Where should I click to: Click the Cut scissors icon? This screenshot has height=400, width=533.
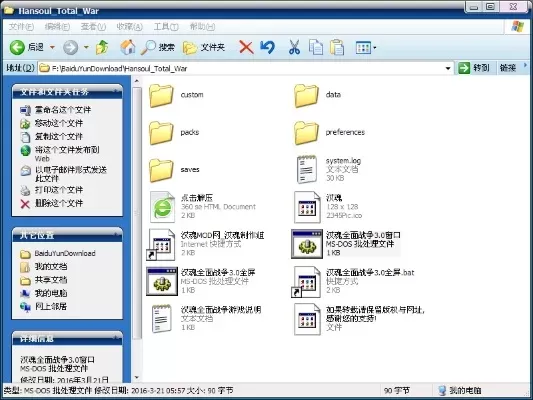coord(294,48)
